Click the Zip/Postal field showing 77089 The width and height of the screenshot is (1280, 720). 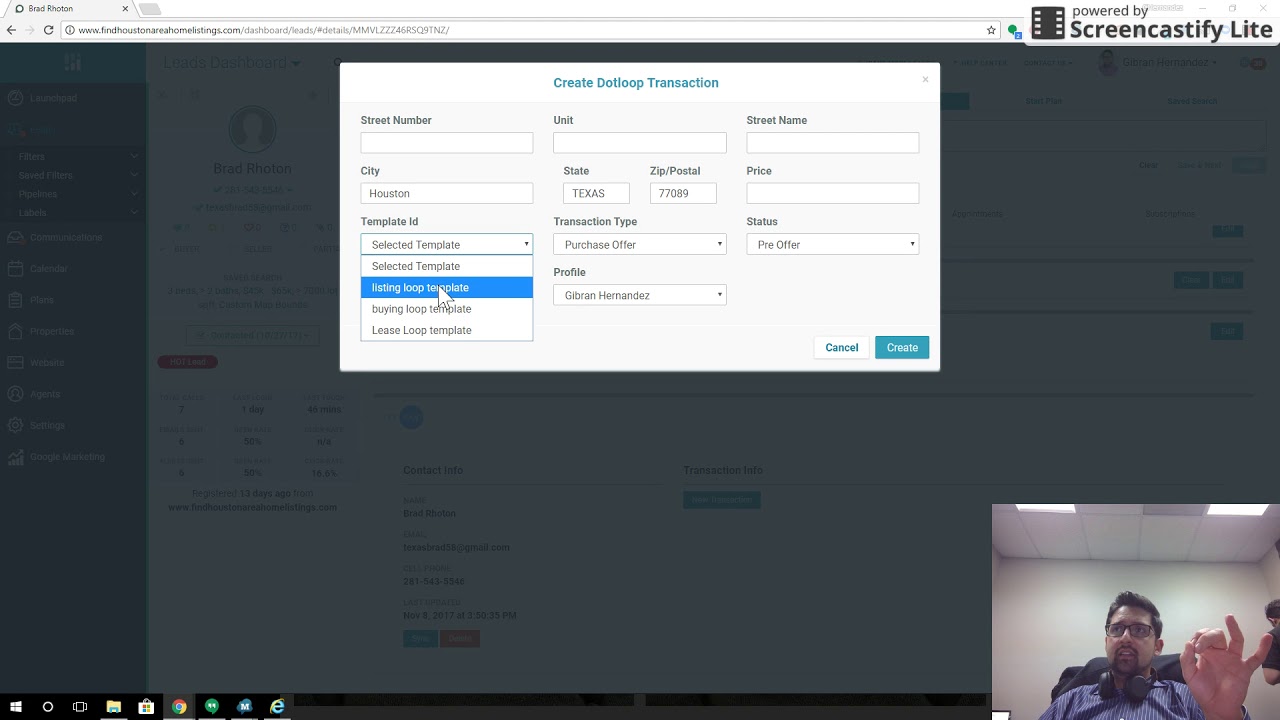click(x=683, y=193)
